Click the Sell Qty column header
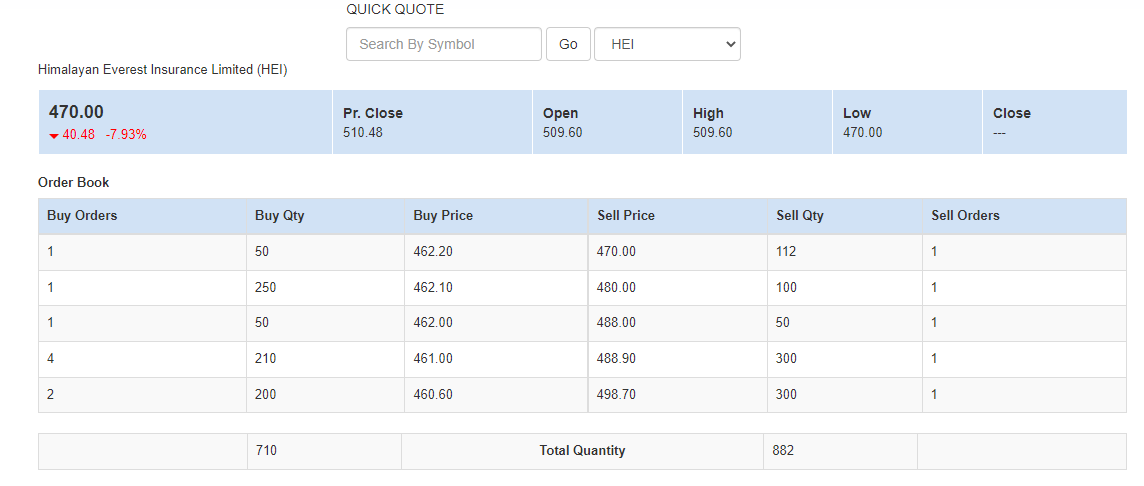This screenshot has height=486, width=1144. click(x=800, y=216)
